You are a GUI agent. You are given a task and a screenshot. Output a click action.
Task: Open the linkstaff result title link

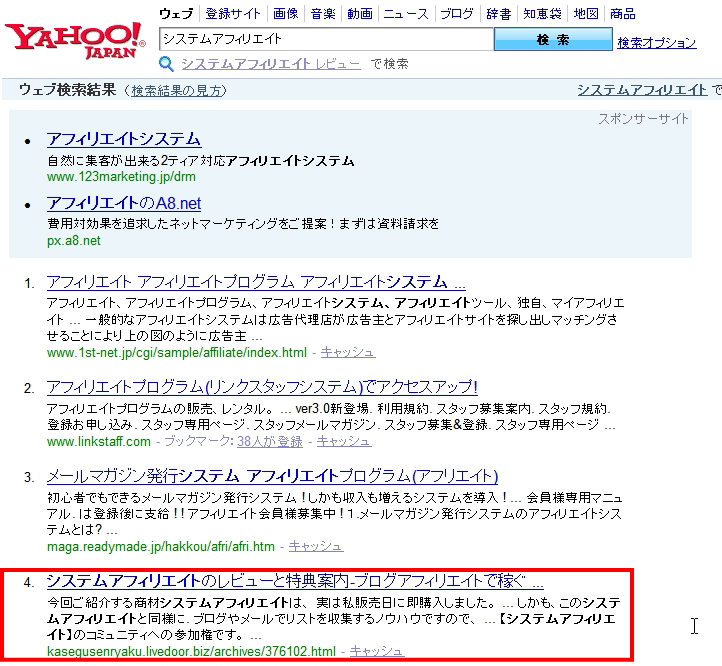point(262,387)
